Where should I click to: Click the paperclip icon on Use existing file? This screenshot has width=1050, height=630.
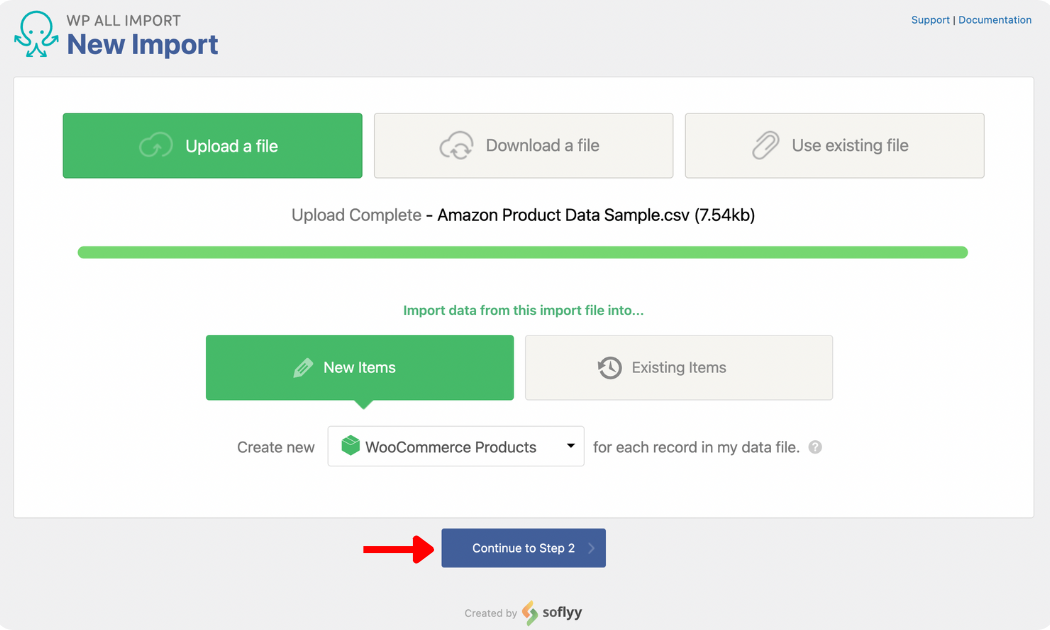point(765,145)
